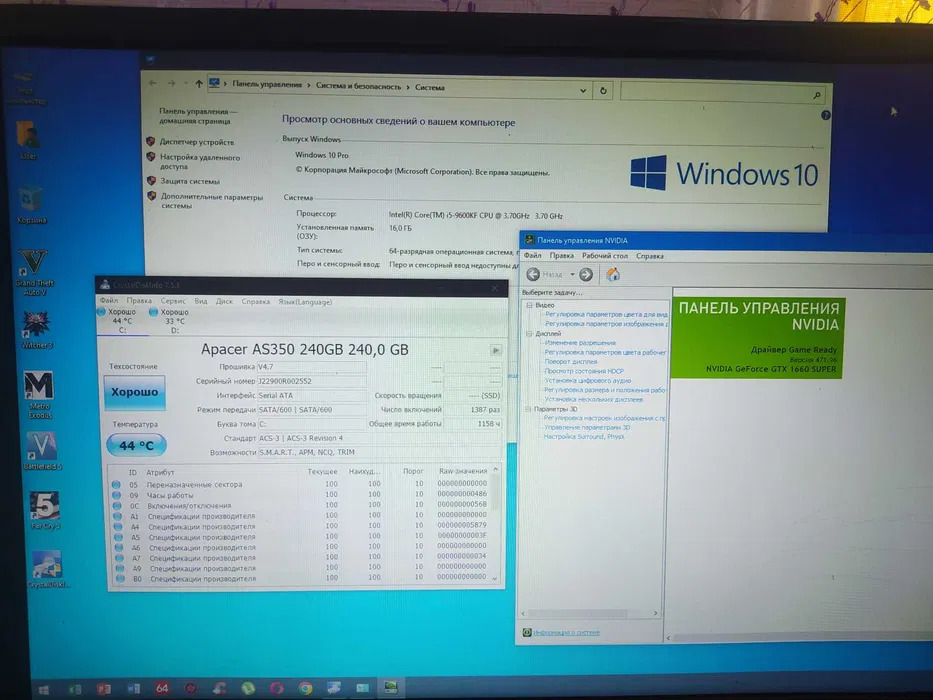Click the refresh button in the address bar

pos(603,90)
